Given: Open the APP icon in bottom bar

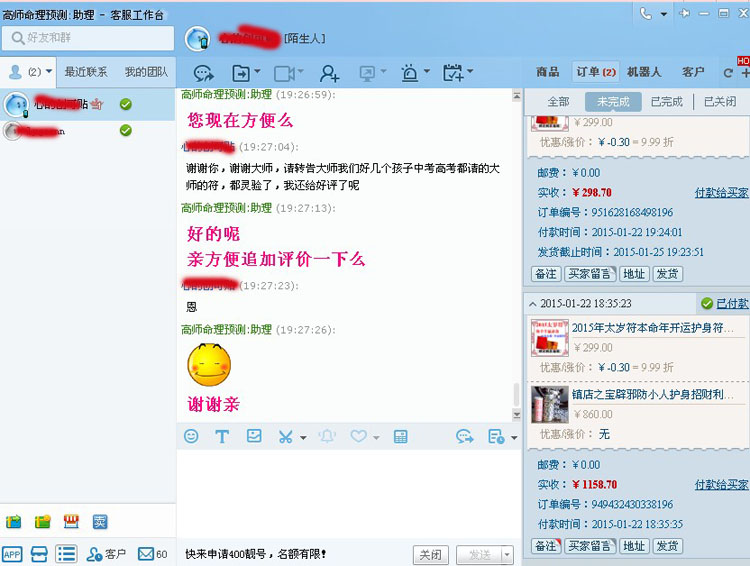Looking at the screenshot, I should [x=12, y=553].
